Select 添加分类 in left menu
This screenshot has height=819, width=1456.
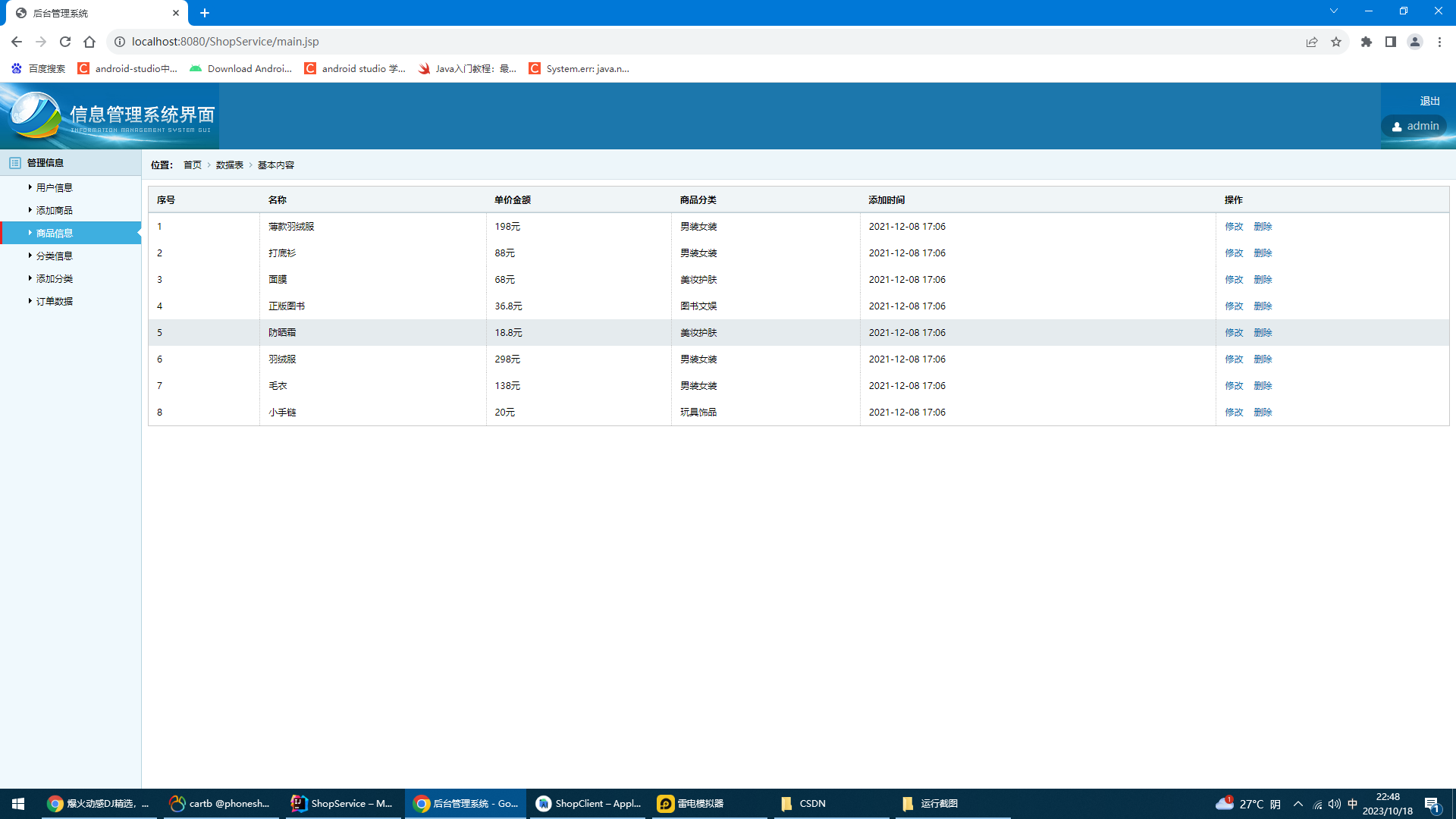click(x=54, y=278)
